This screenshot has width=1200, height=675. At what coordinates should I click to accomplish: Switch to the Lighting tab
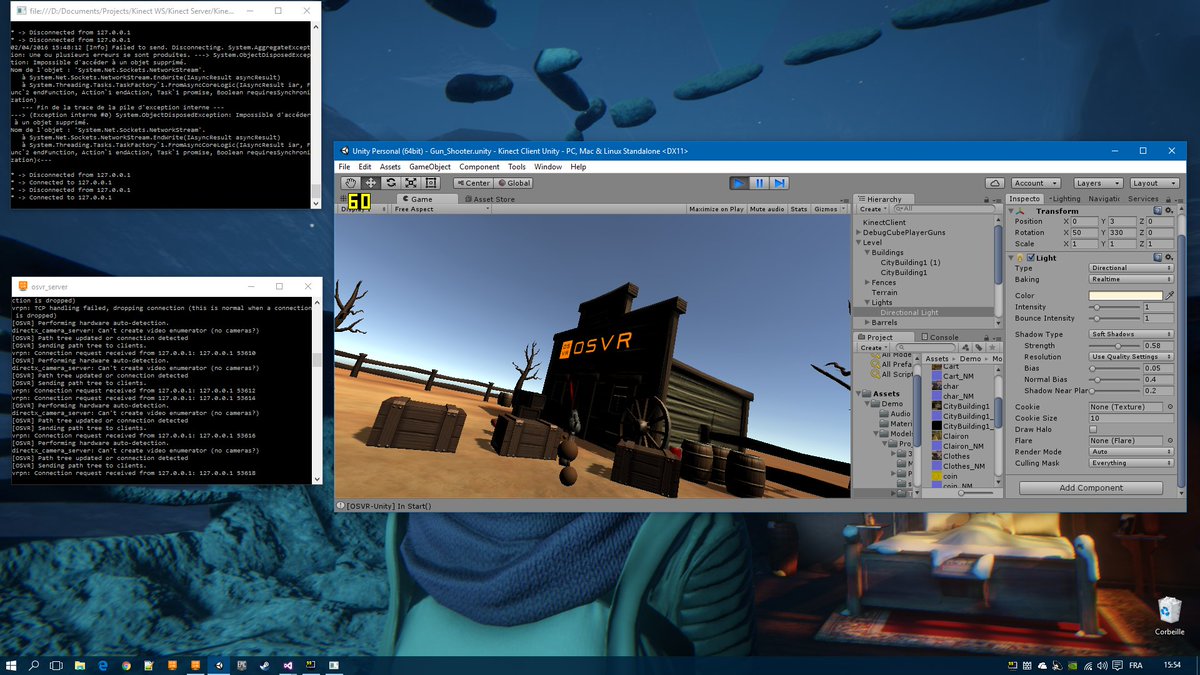point(1063,199)
